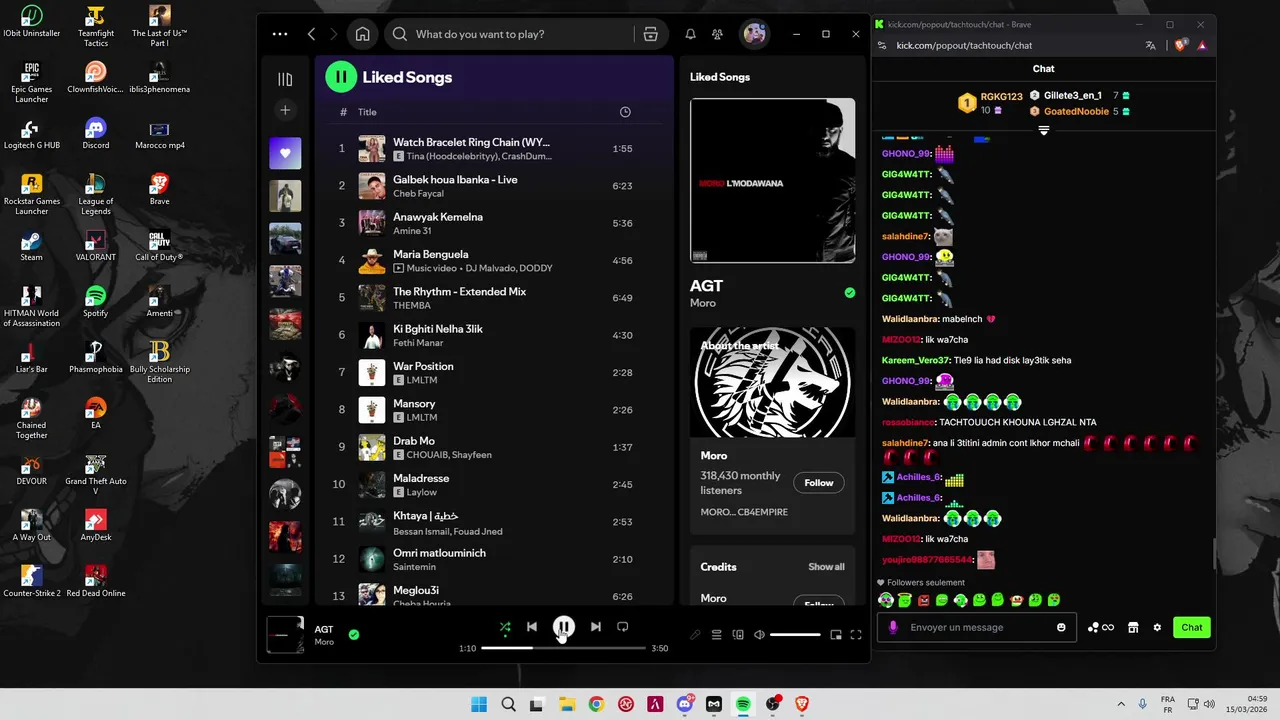The height and width of the screenshot is (720, 1280).
Task: Open the Spotify play queue
Action: pyautogui.click(x=716, y=635)
